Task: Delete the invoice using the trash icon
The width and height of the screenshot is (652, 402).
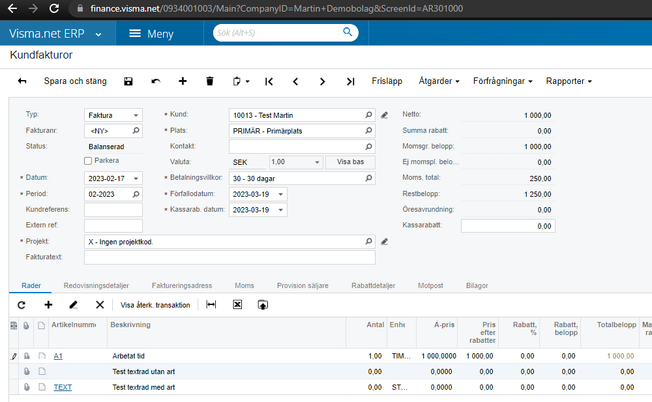Action: 209,80
